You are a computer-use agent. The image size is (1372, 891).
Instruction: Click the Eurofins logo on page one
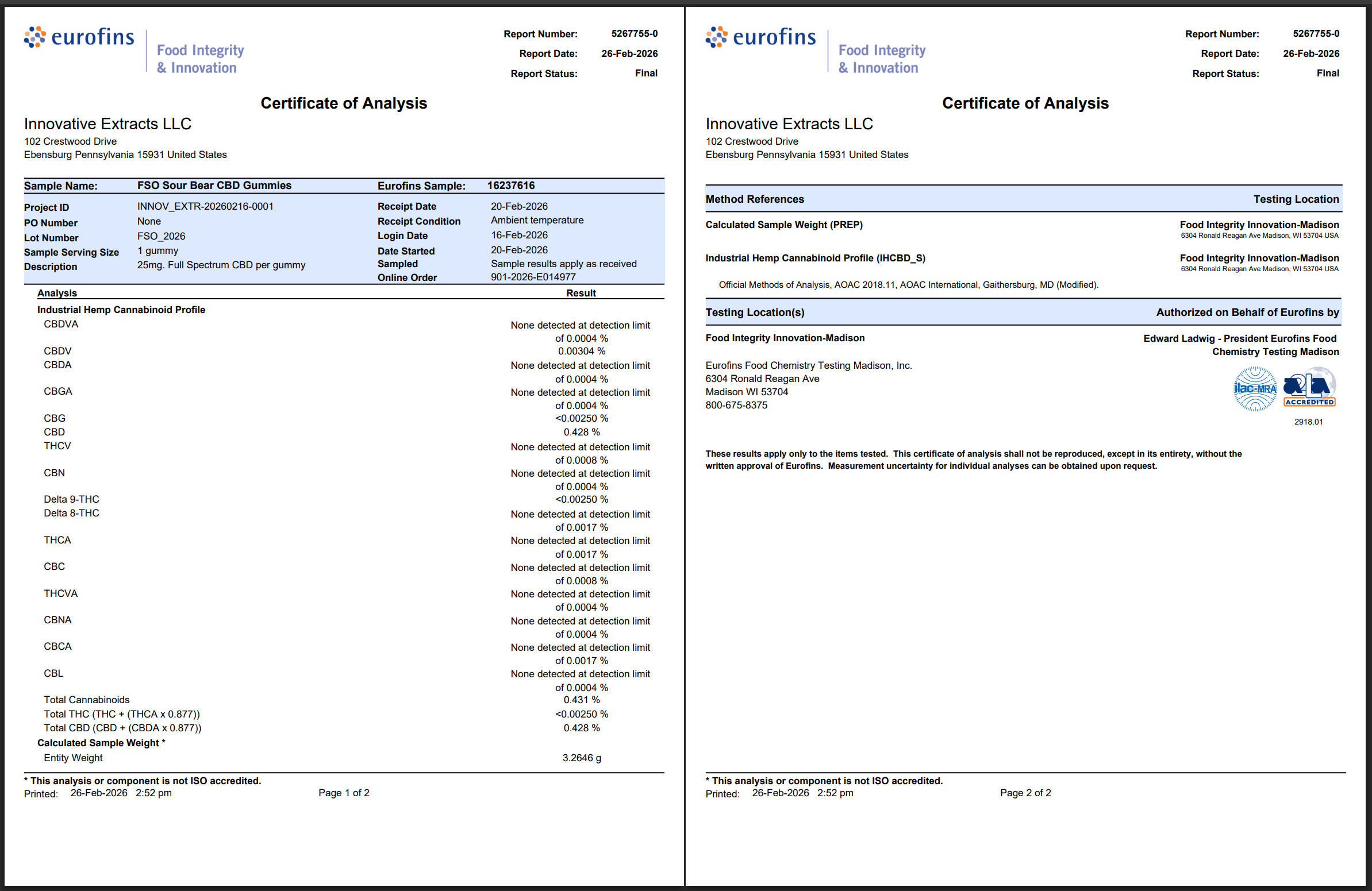79,37
